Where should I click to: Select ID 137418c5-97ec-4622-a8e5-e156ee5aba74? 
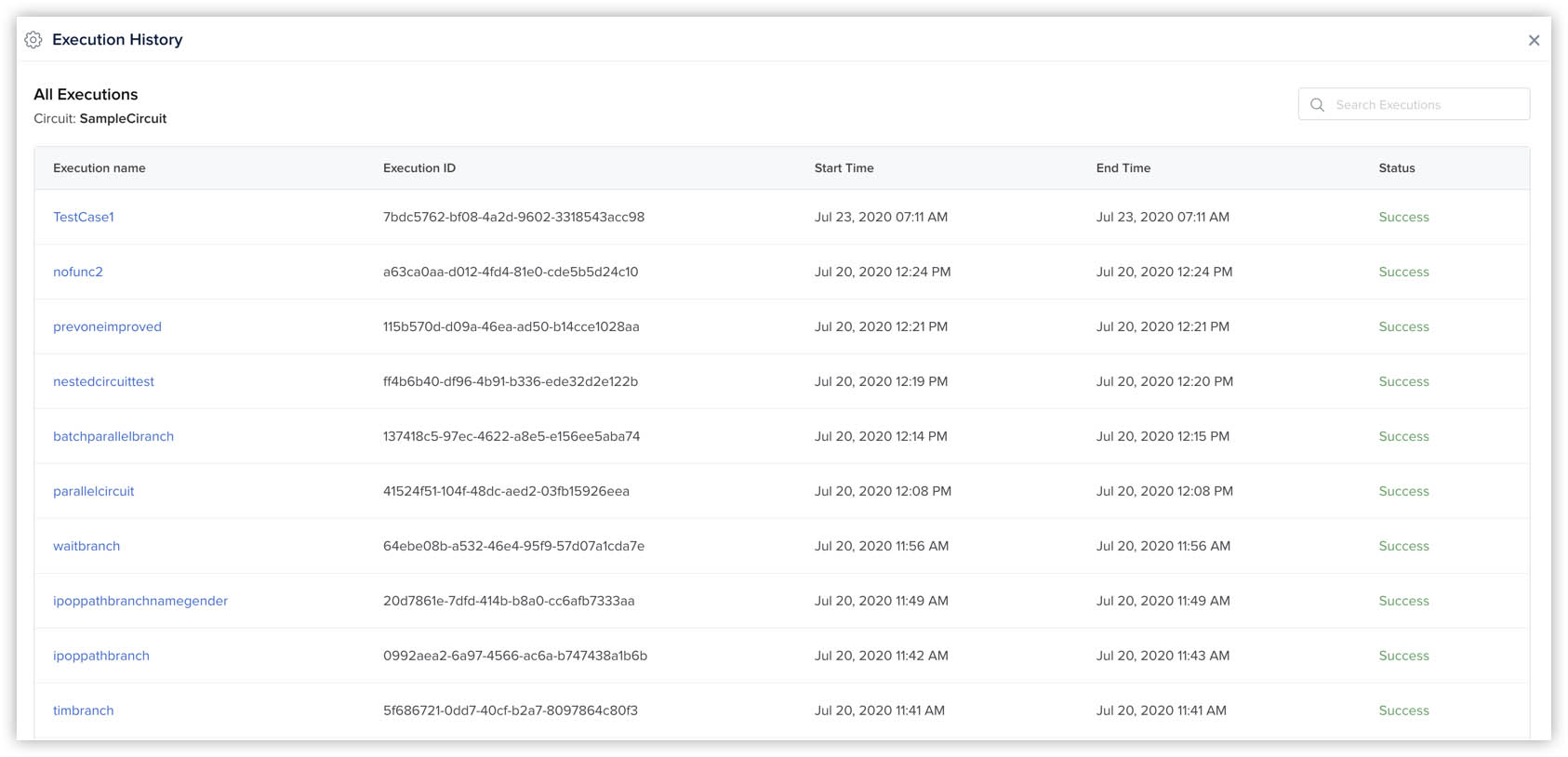pyautogui.click(x=512, y=436)
